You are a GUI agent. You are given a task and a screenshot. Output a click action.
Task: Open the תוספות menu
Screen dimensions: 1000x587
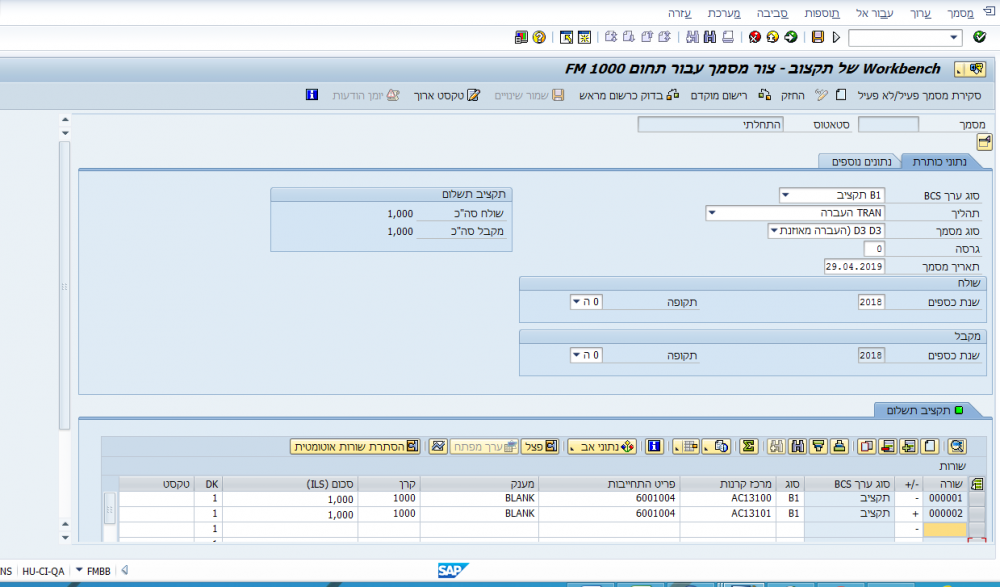coord(822,13)
